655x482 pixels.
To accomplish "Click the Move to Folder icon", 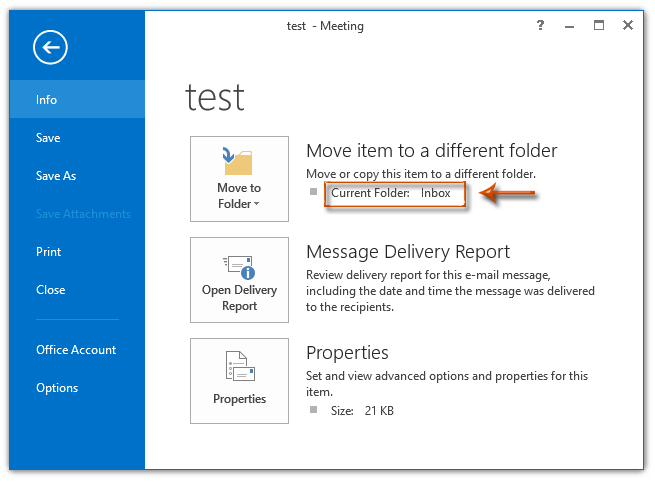I will pyautogui.click(x=239, y=161).
